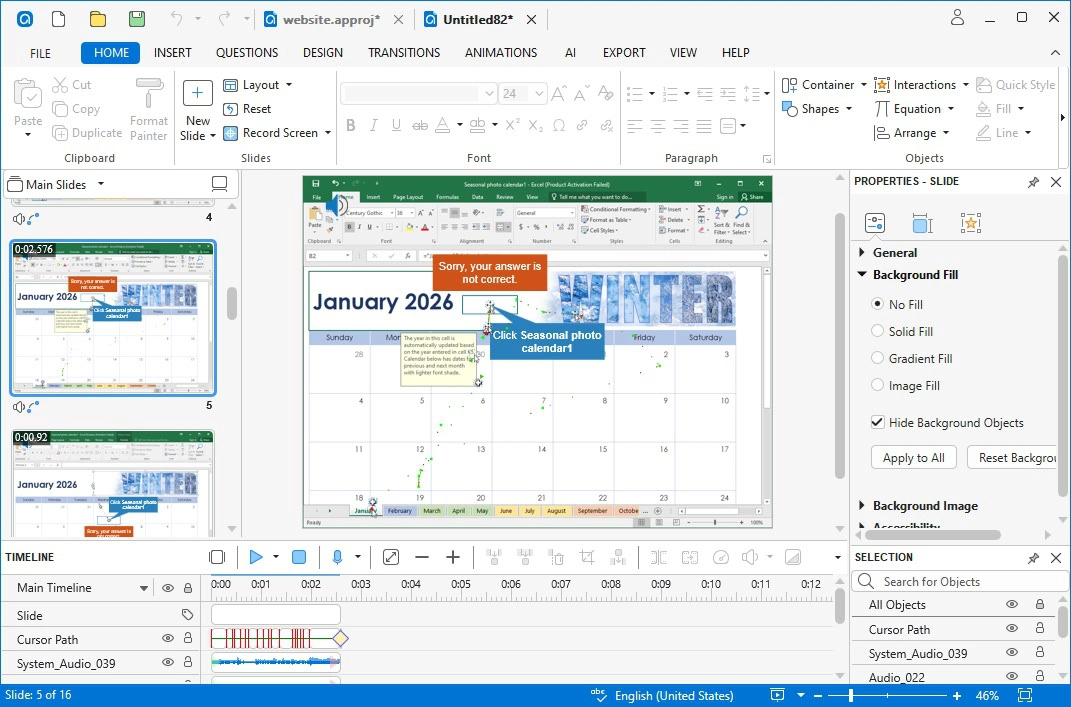Click the record audio microphone icon
The image size is (1071, 707).
337,557
